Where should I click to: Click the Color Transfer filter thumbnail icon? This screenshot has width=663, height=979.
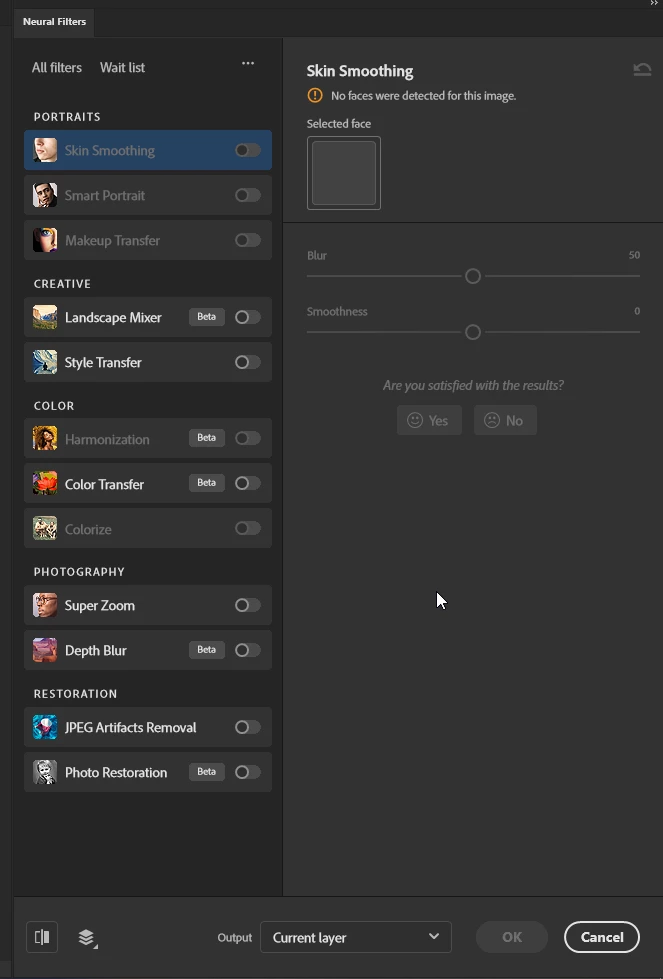click(x=45, y=483)
